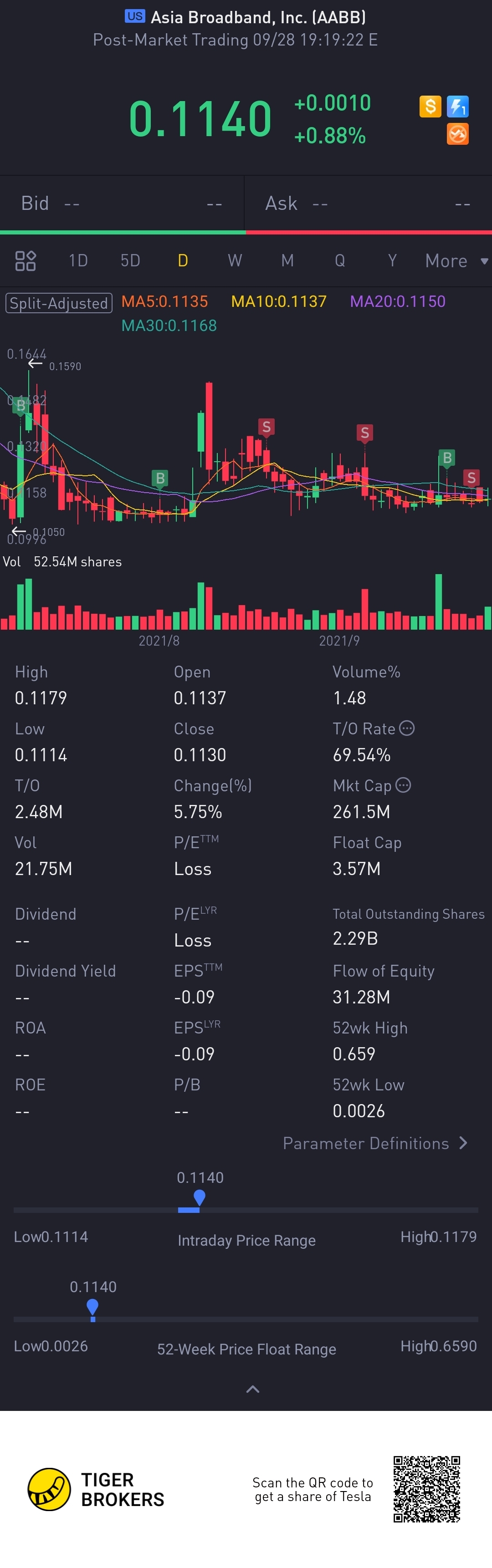Tap the large 0.1140 current price
This screenshot has height=1568, width=492.
point(200,119)
